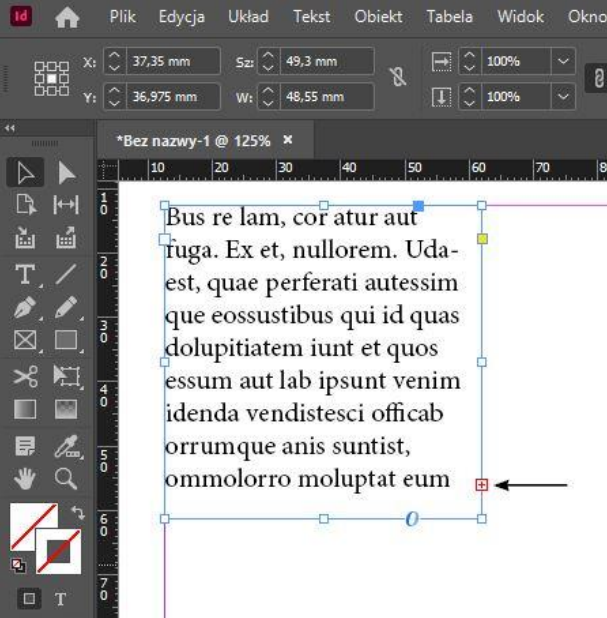Image resolution: width=607 pixels, height=618 pixels.
Task: Click the X scale 100% field
Action: click(x=516, y=61)
